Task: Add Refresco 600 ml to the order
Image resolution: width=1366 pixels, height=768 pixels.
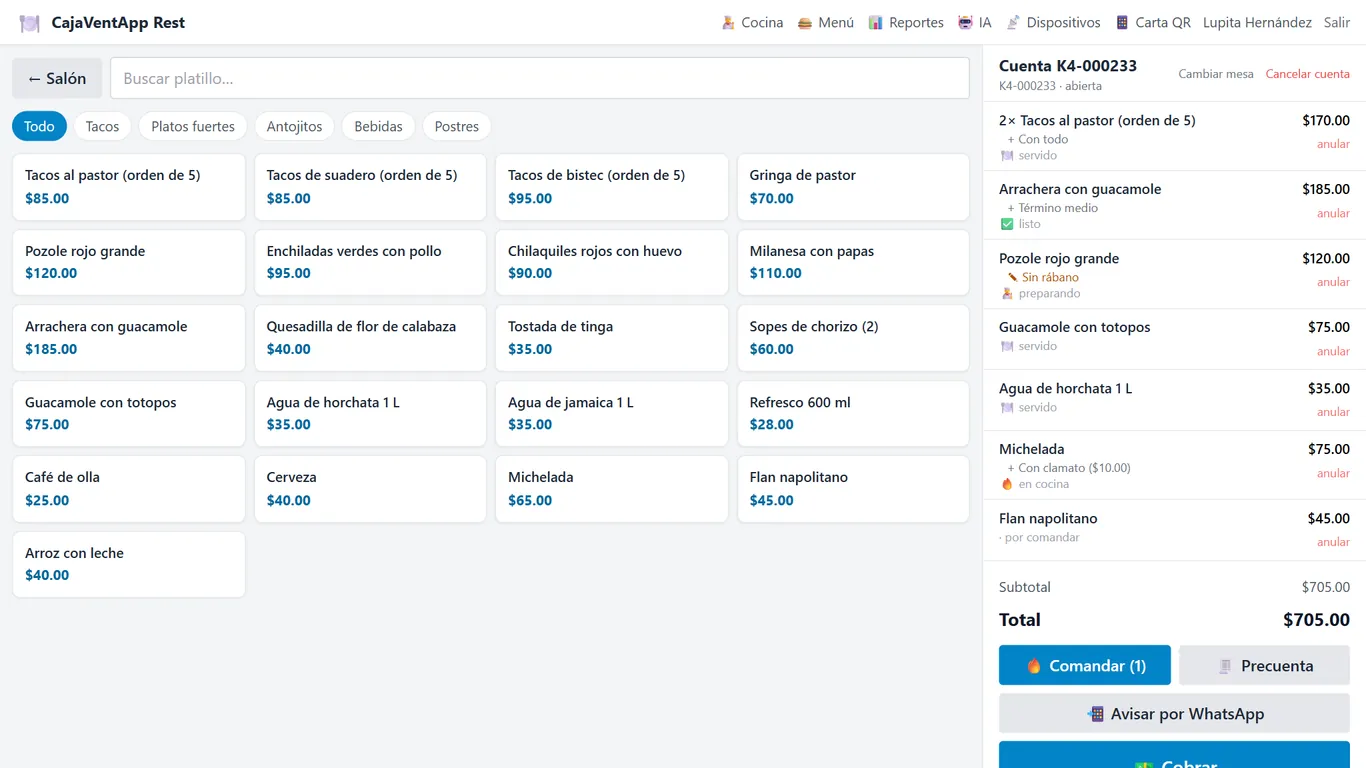Action: (x=853, y=414)
